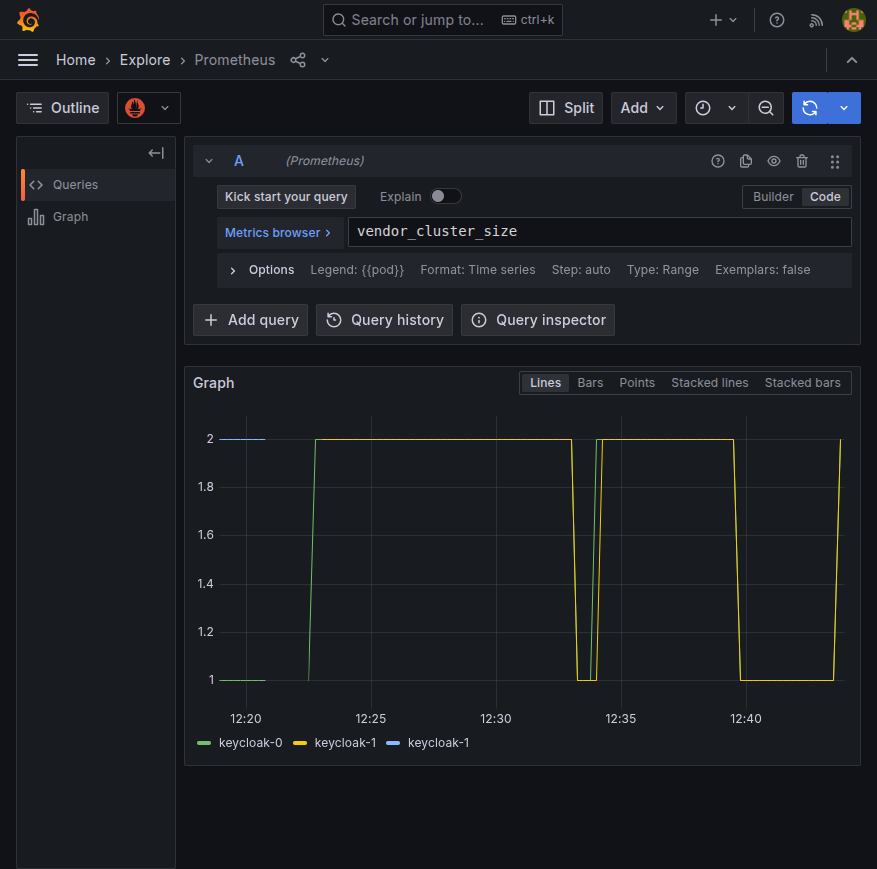Viewport: 877px width, 869px height.
Task: Click the Step: auto option text
Action: pos(581,270)
